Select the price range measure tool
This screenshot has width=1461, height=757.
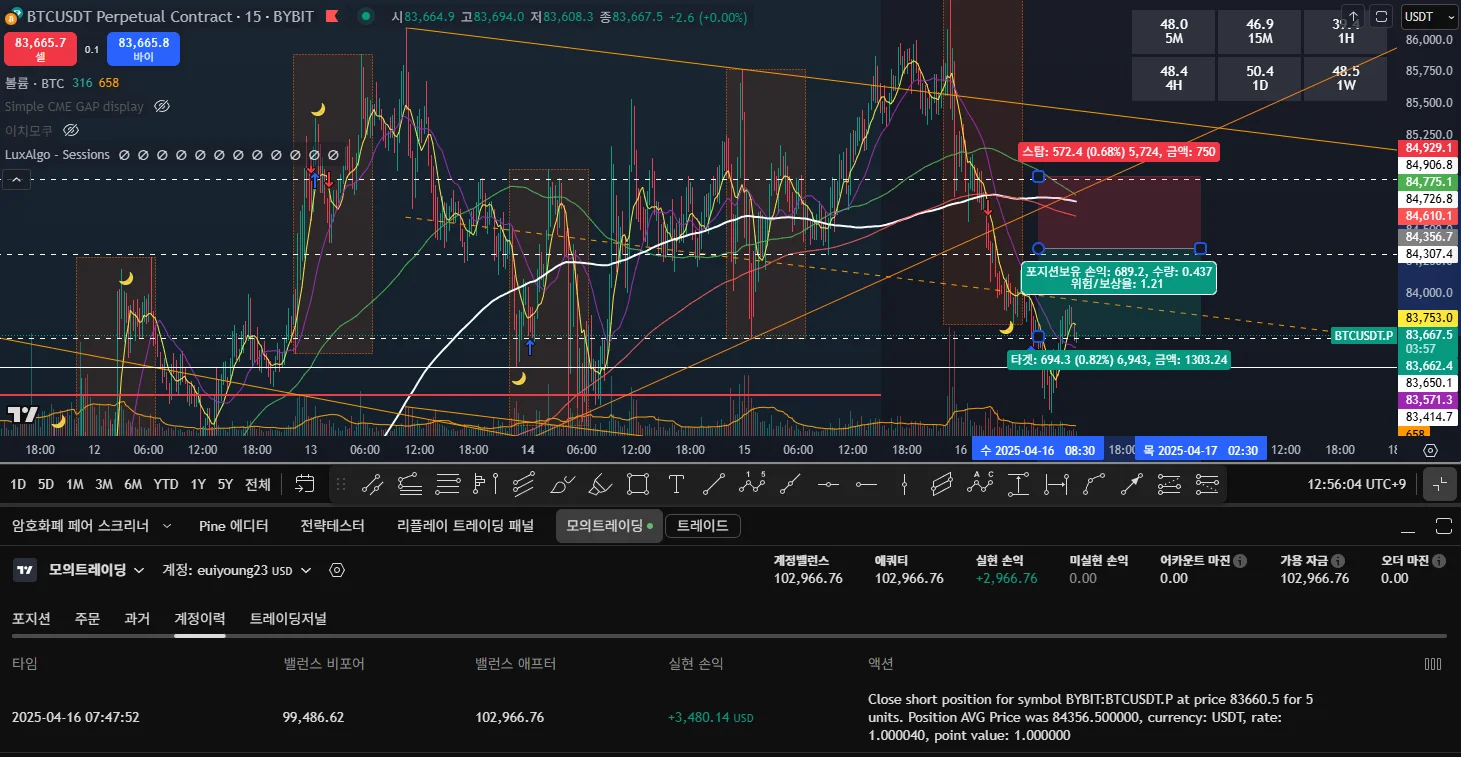point(1018,485)
